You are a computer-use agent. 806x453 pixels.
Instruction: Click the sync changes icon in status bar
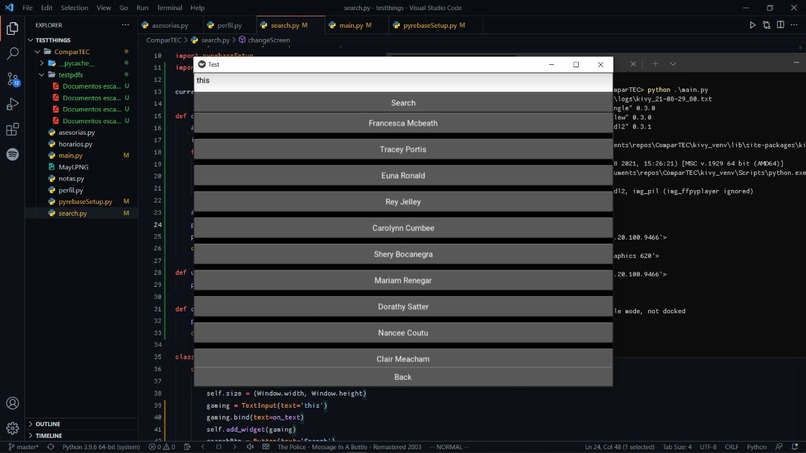pyautogui.click(x=50, y=447)
